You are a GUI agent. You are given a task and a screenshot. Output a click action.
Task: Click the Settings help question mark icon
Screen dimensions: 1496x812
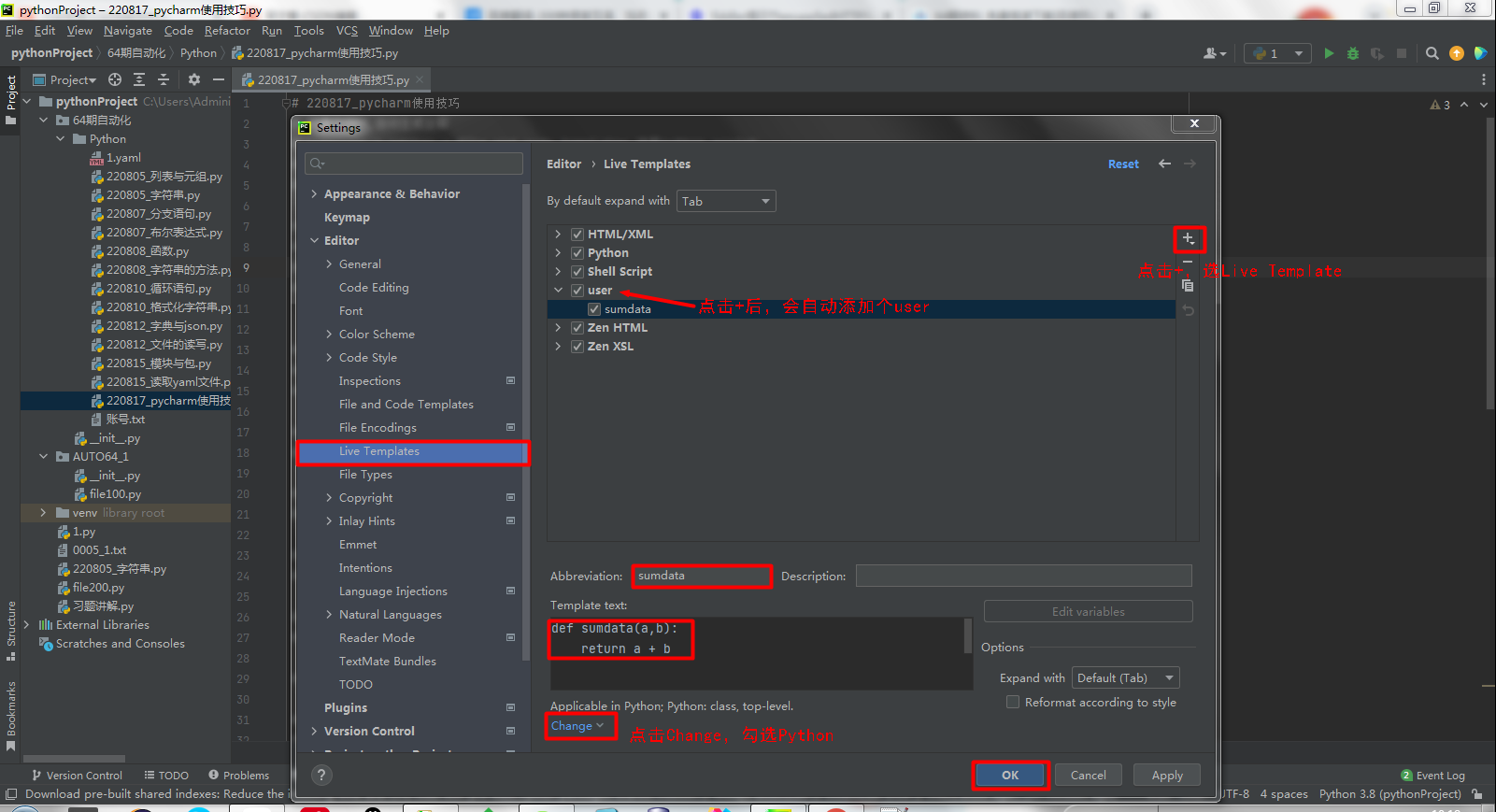(321, 775)
